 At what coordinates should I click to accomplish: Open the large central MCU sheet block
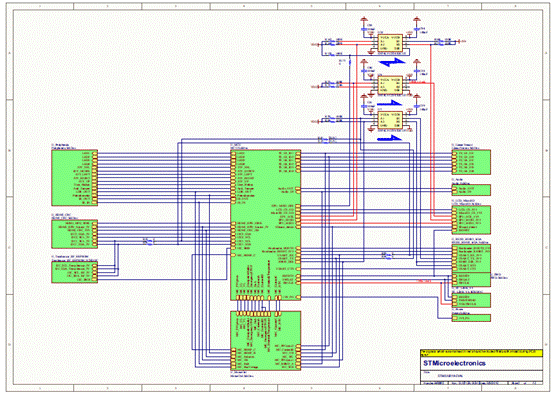point(266,225)
